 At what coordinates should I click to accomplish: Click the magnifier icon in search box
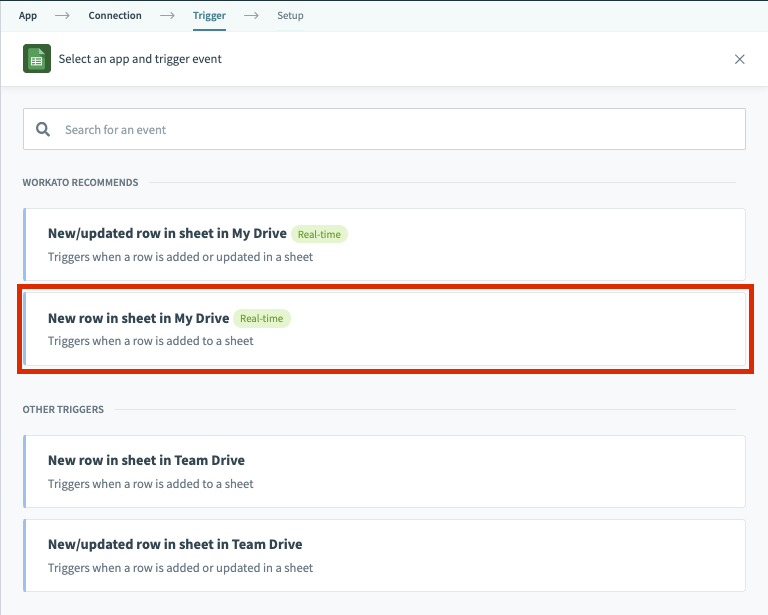pyautogui.click(x=43, y=129)
